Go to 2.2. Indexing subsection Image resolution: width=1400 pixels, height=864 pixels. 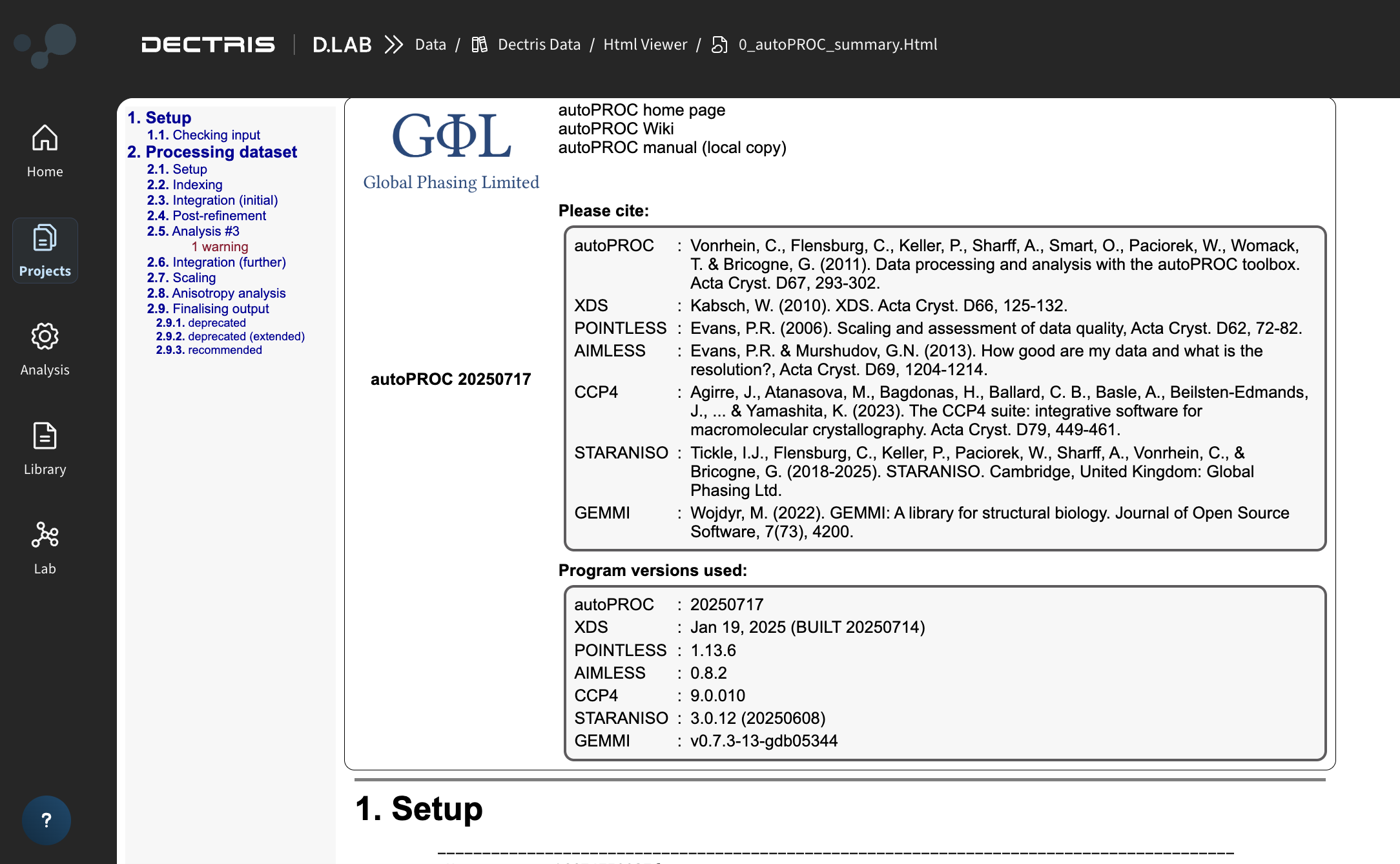click(x=185, y=185)
